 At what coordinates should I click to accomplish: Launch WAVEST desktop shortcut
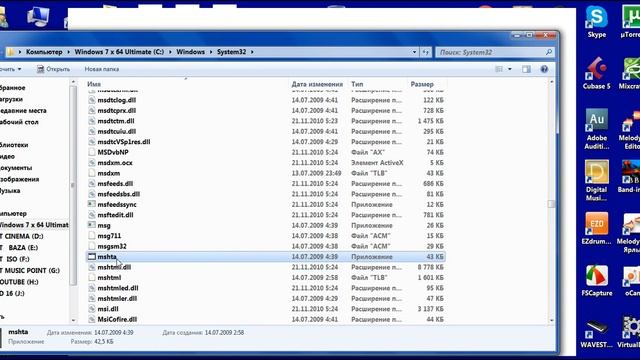coord(596,334)
